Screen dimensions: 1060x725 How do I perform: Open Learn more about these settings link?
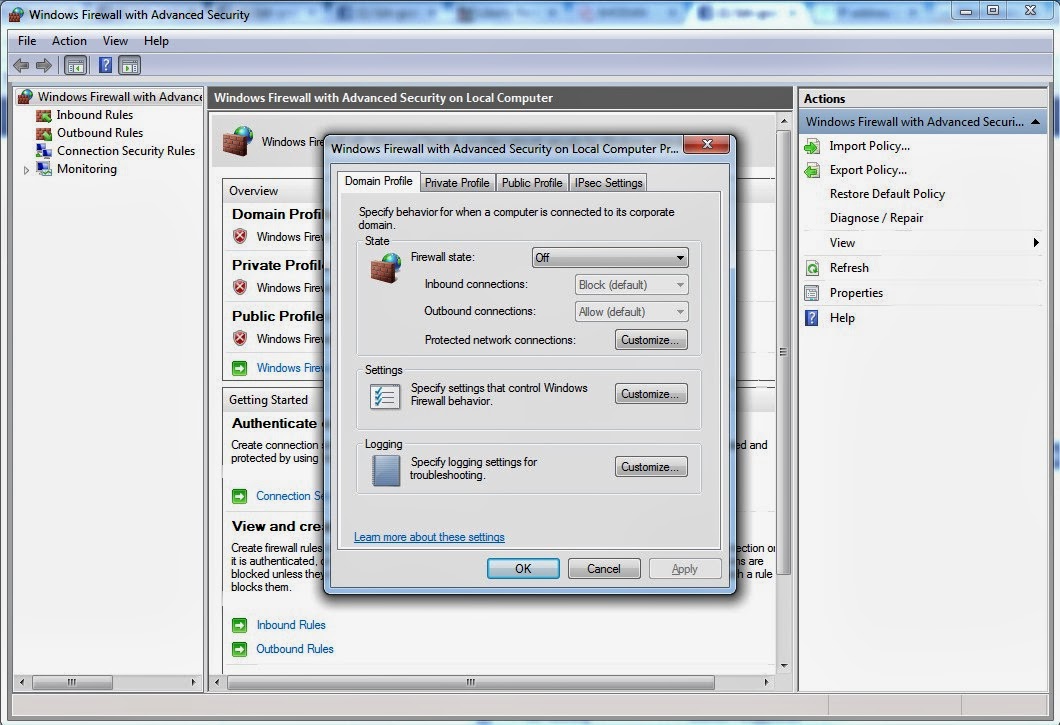point(429,537)
